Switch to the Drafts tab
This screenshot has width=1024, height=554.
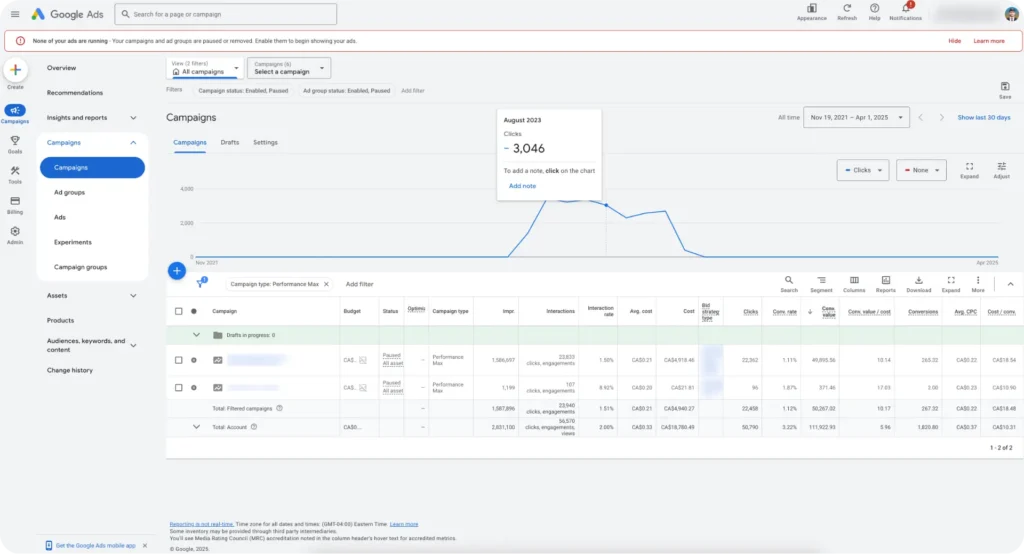tap(230, 142)
